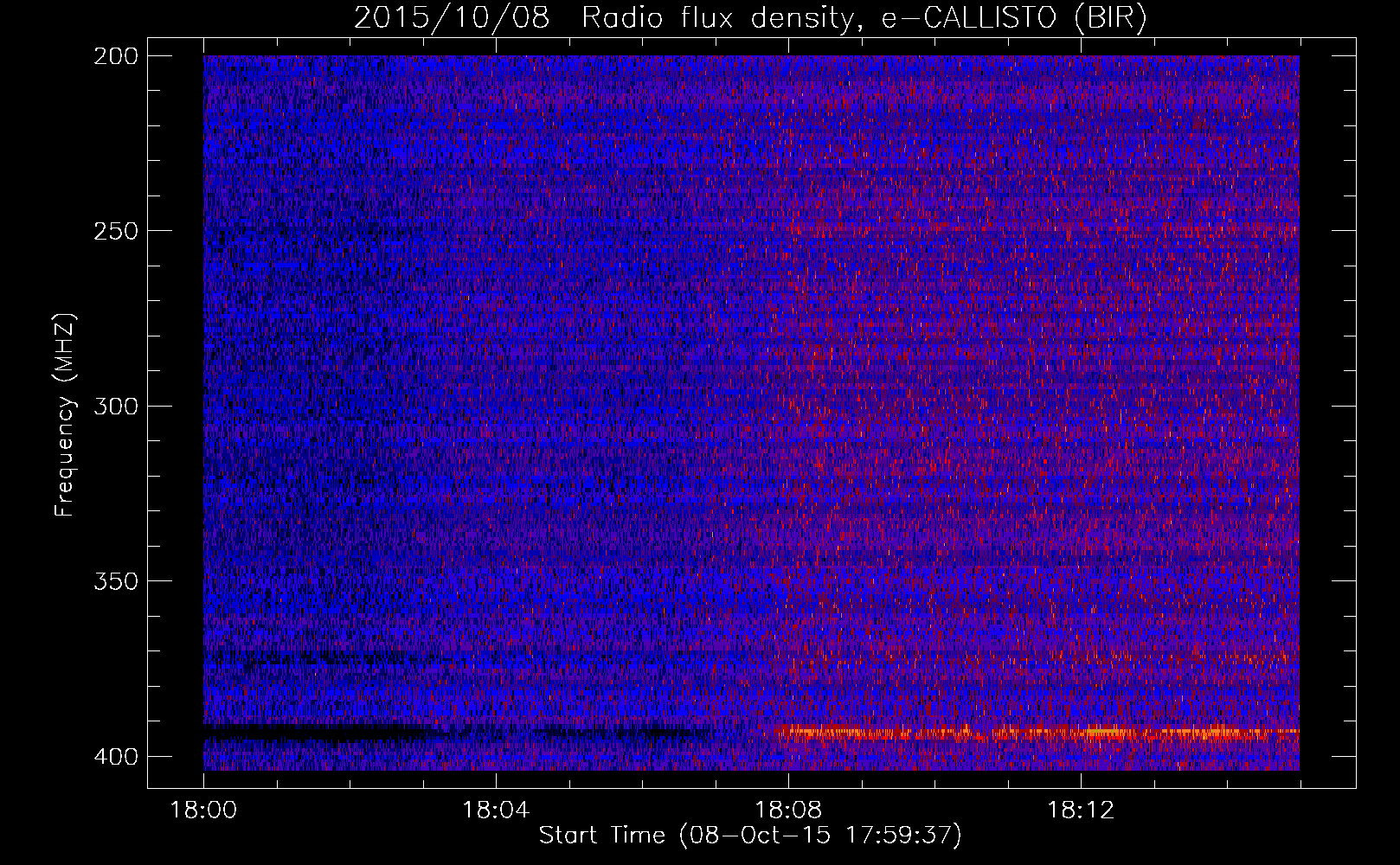Select the 400 frequency tick label
The width and height of the screenshot is (1400, 865).
click(115, 757)
